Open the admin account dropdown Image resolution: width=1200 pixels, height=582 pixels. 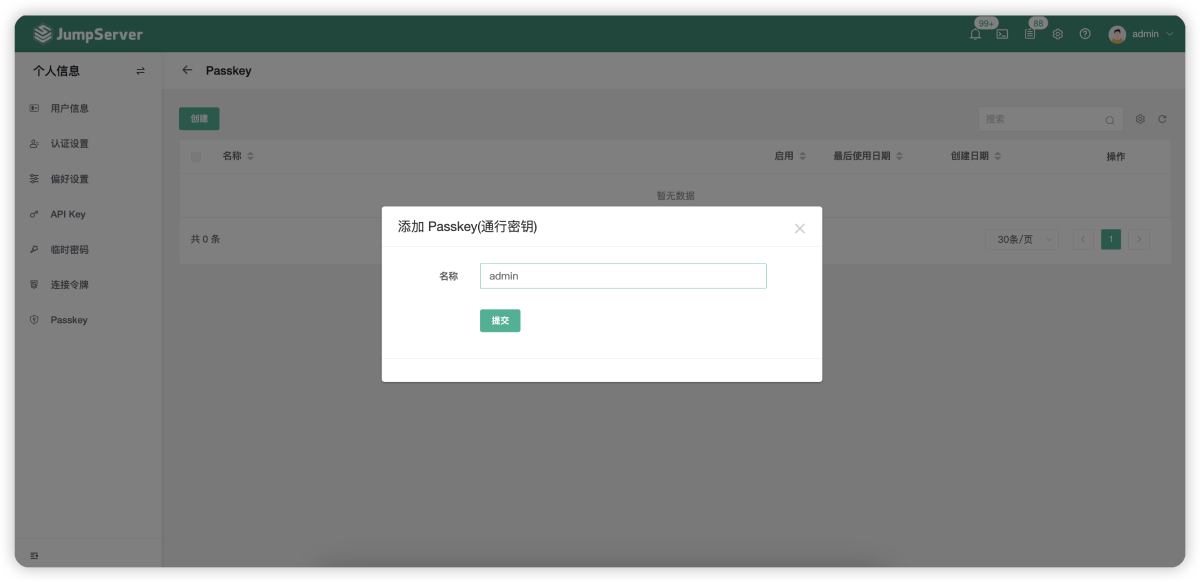pos(1142,33)
